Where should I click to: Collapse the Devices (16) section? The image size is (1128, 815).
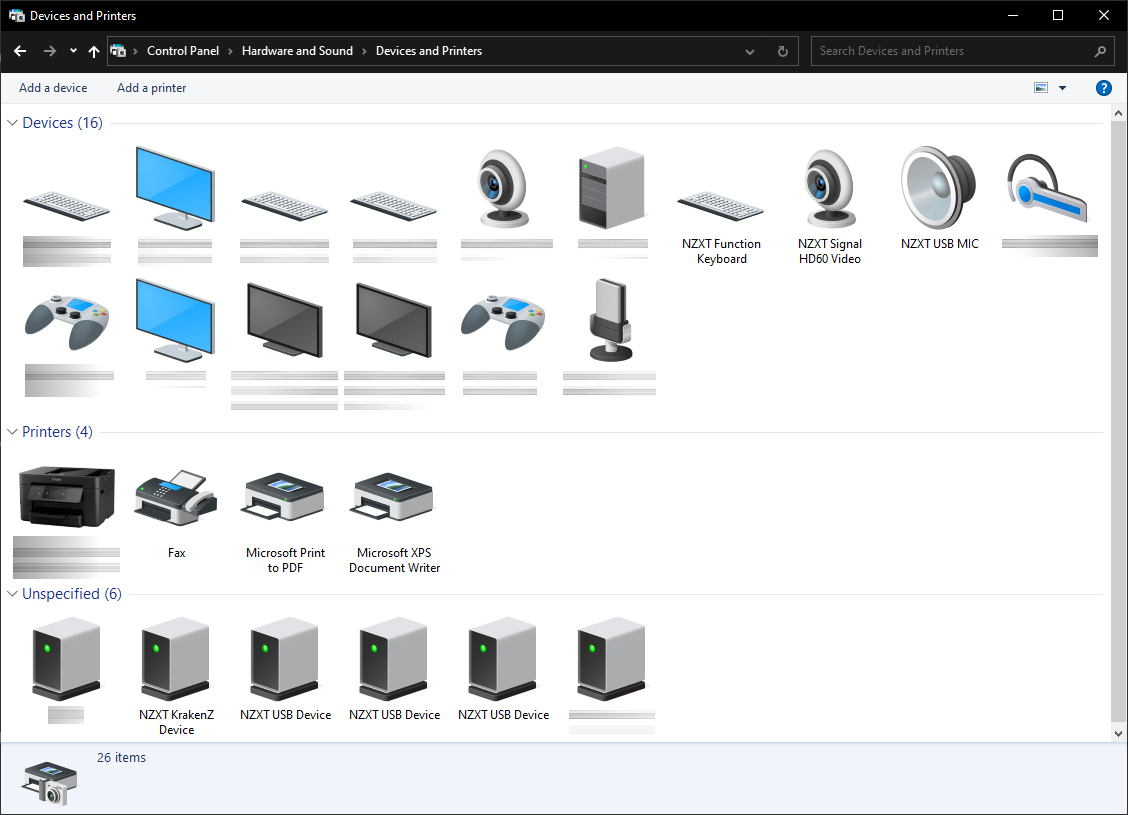pos(12,122)
